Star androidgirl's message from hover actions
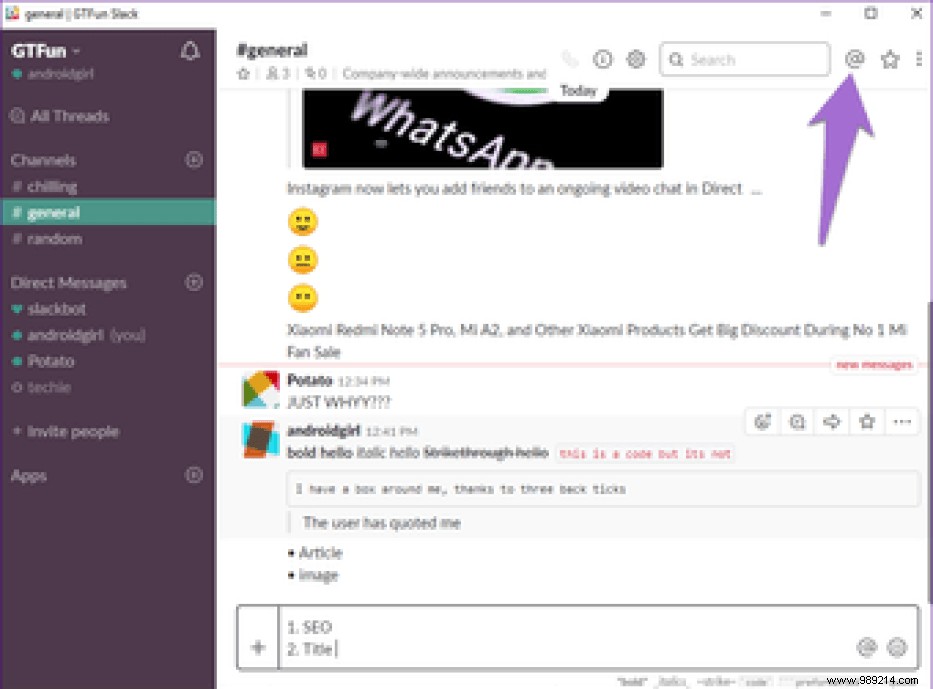The height and width of the screenshot is (689, 933). click(866, 422)
